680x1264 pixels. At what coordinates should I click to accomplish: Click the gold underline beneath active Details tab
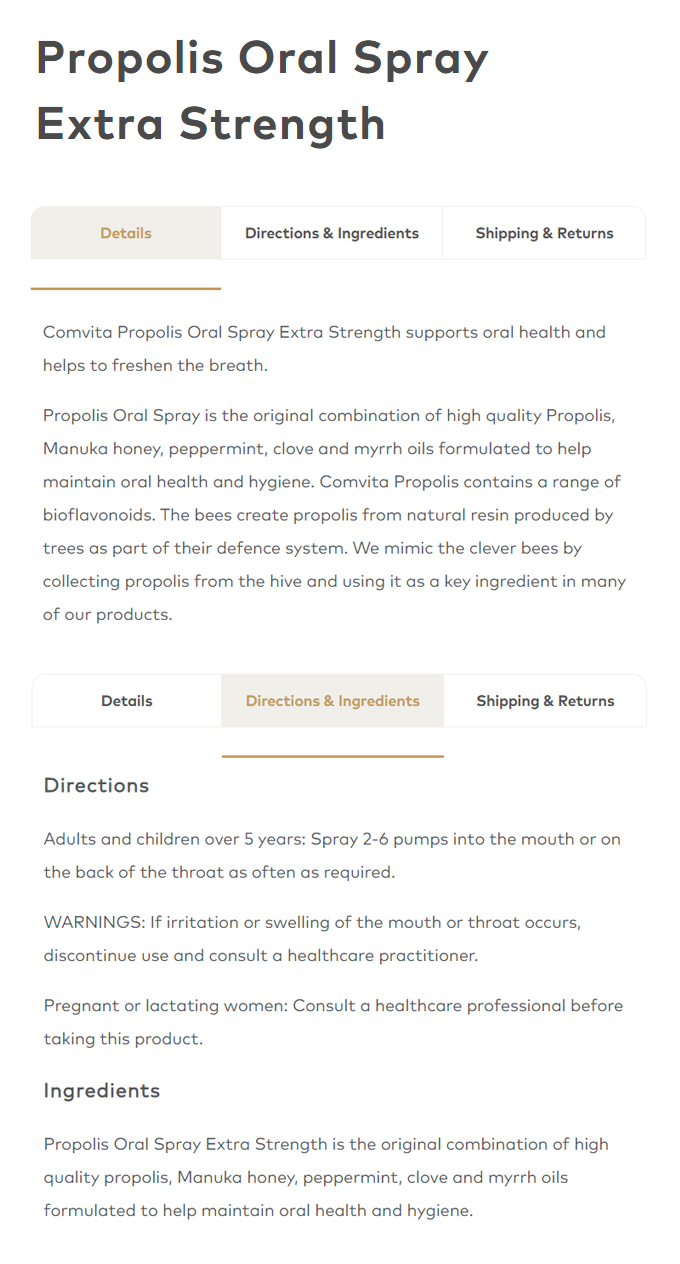point(126,288)
